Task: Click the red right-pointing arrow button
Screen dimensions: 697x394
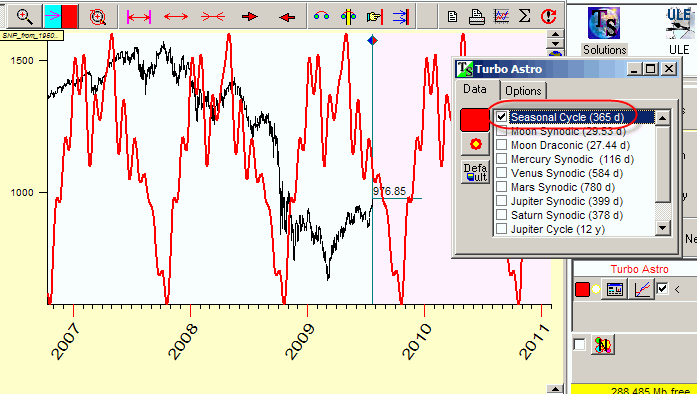Action: pos(250,17)
